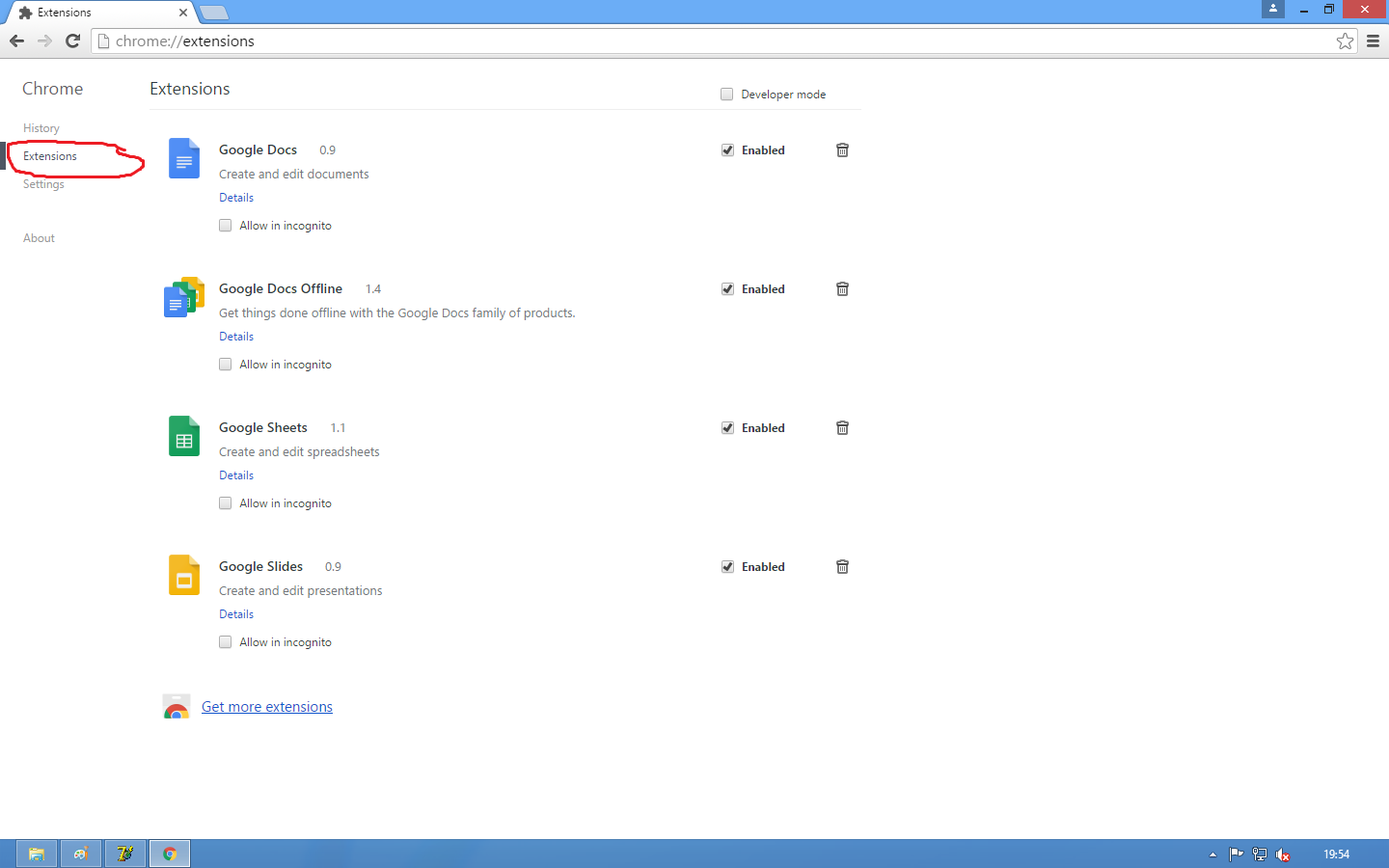
Task: Click the Google Sheets extension name
Action: click(263, 427)
